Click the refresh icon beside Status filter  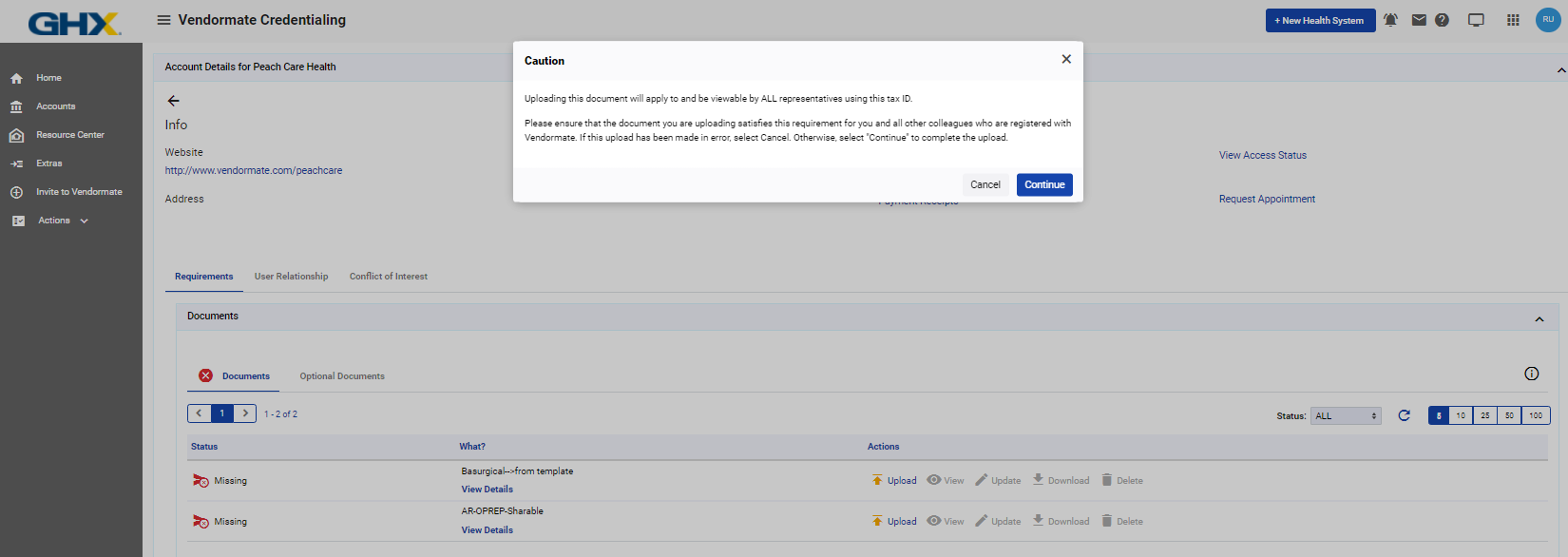pyautogui.click(x=1404, y=415)
